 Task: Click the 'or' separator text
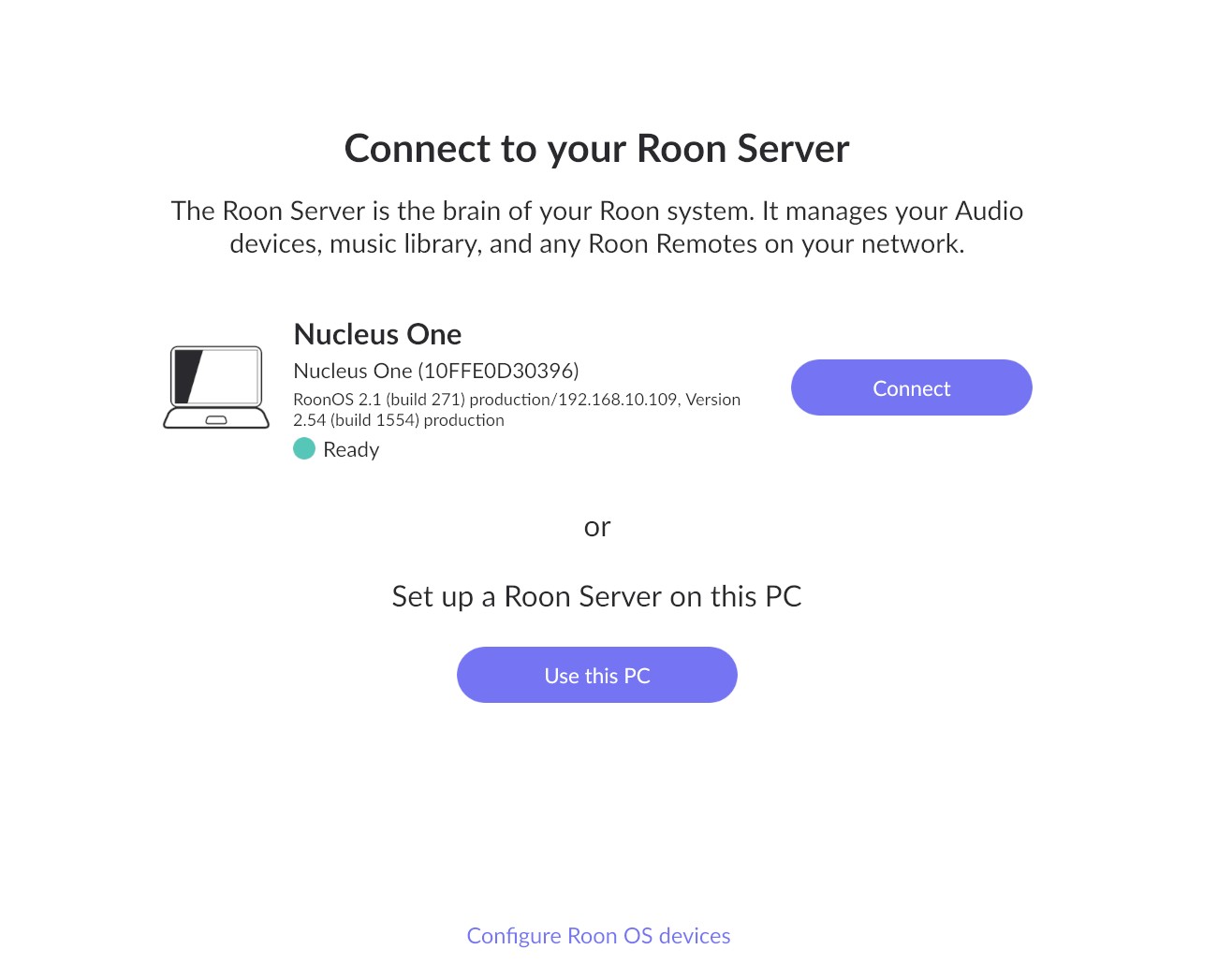pos(597,527)
